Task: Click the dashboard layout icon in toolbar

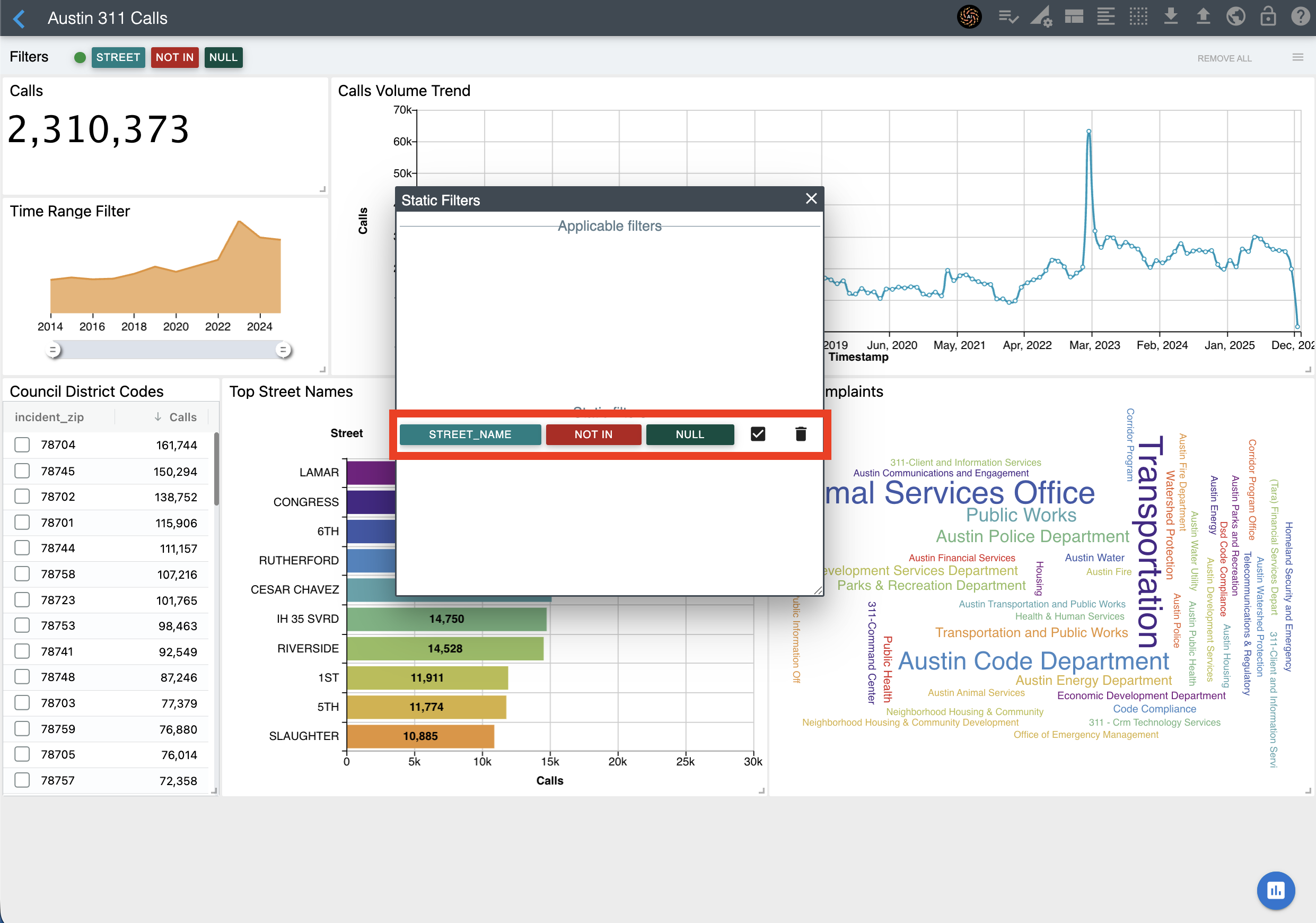Action: click(1074, 17)
